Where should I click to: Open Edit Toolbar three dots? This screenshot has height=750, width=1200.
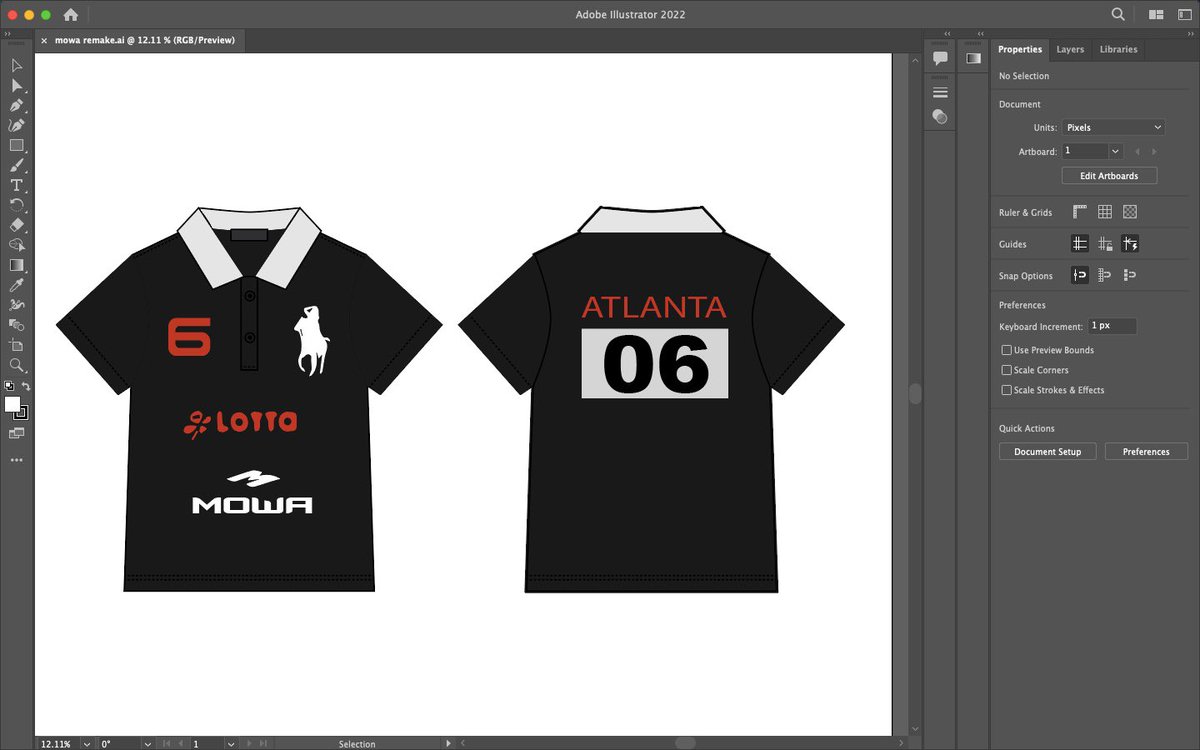coord(17,460)
